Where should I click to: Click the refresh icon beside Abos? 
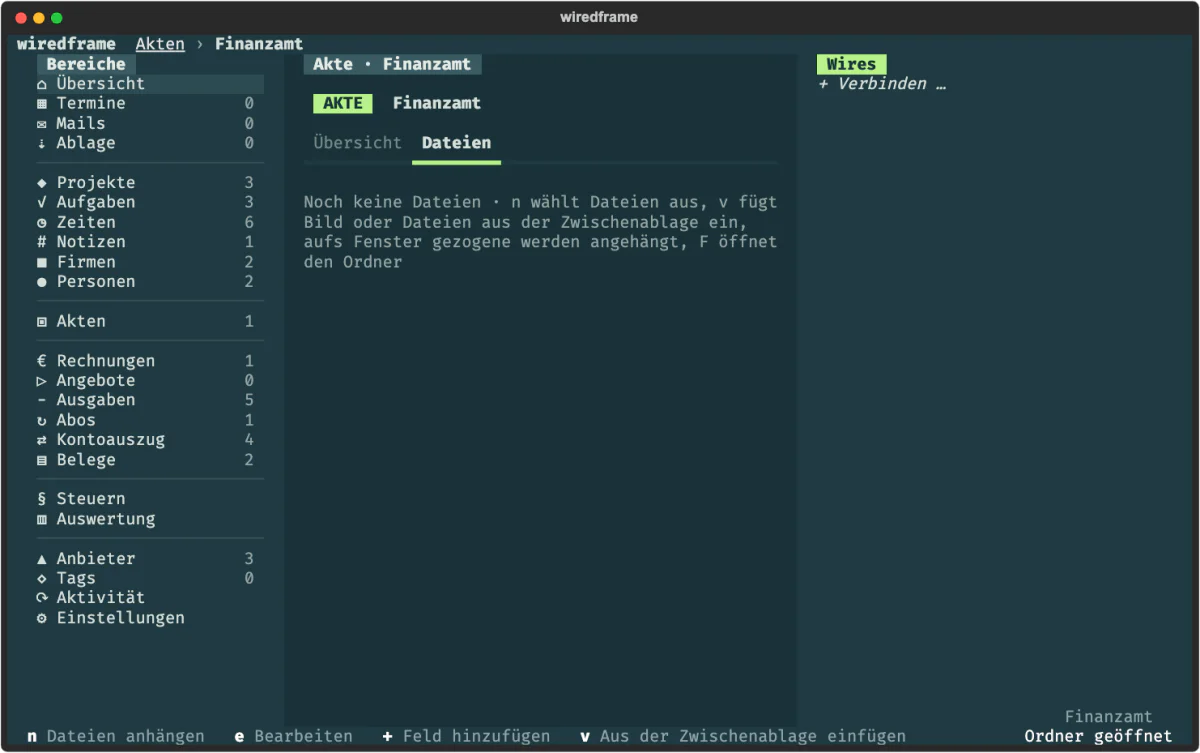42,421
